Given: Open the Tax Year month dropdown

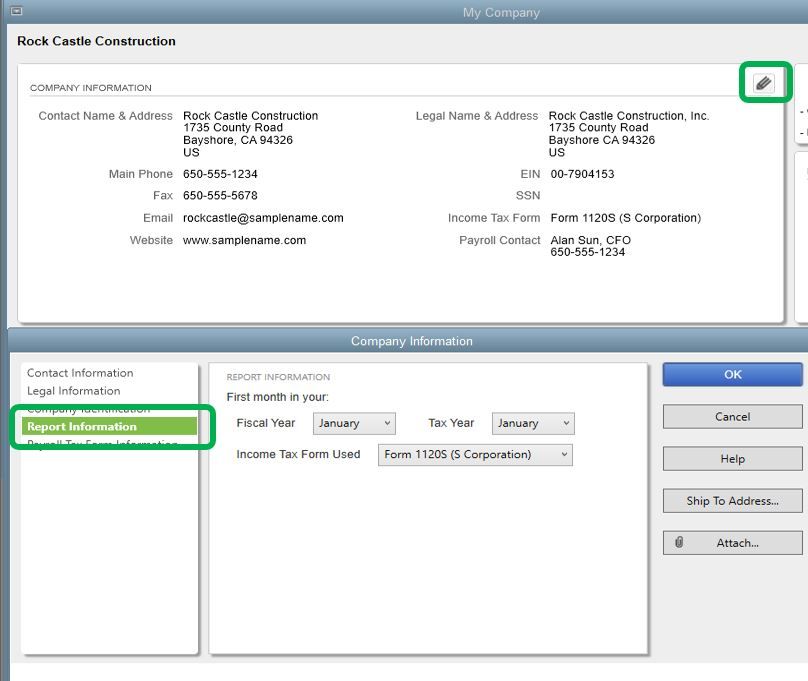Looking at the screenshot, I should pos(533,423).
